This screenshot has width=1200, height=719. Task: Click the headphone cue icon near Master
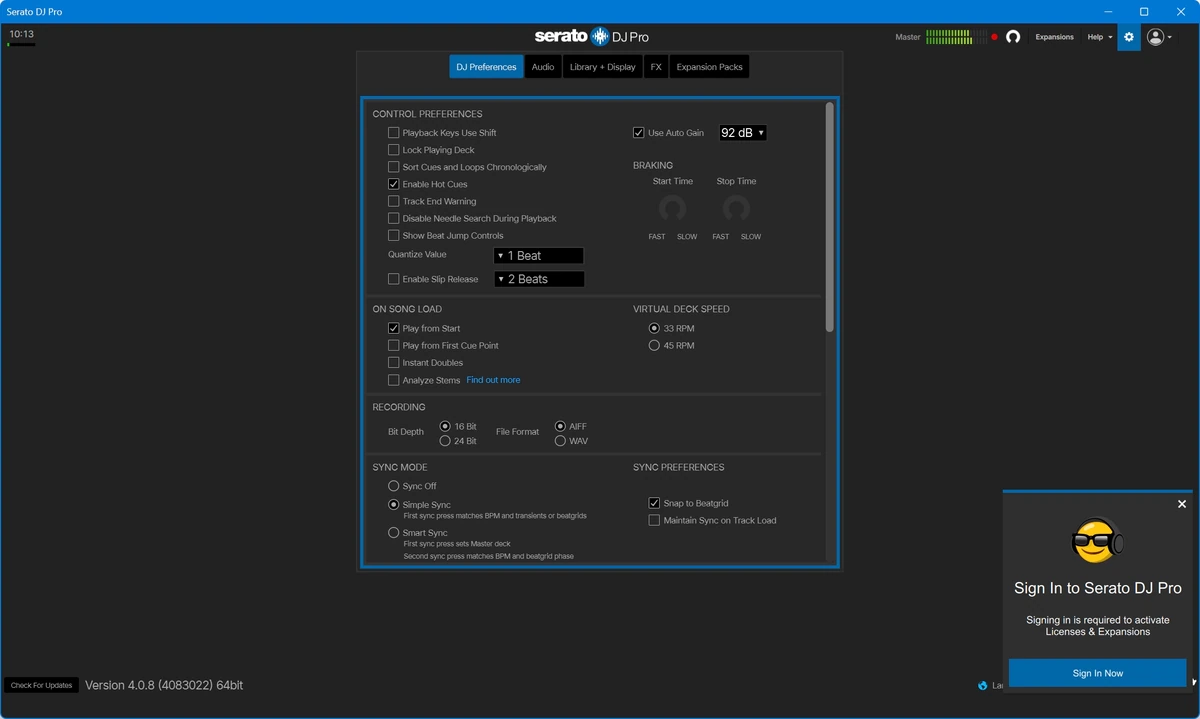coord(1013,37)
